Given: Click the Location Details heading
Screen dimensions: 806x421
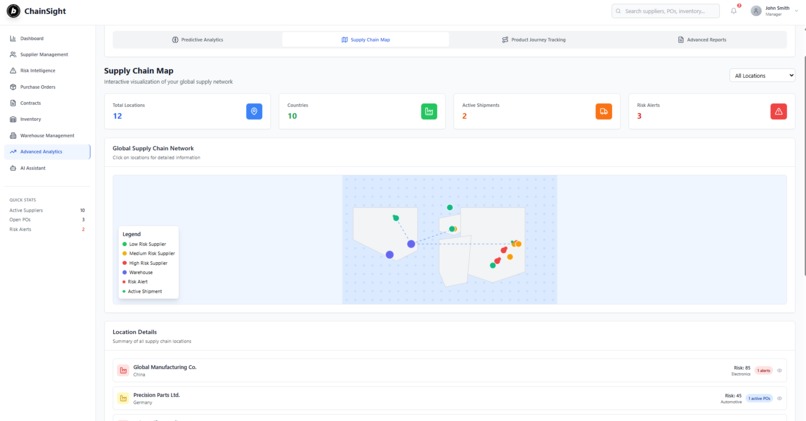Looking at the screenshot, I should click(x=135, y=332).
